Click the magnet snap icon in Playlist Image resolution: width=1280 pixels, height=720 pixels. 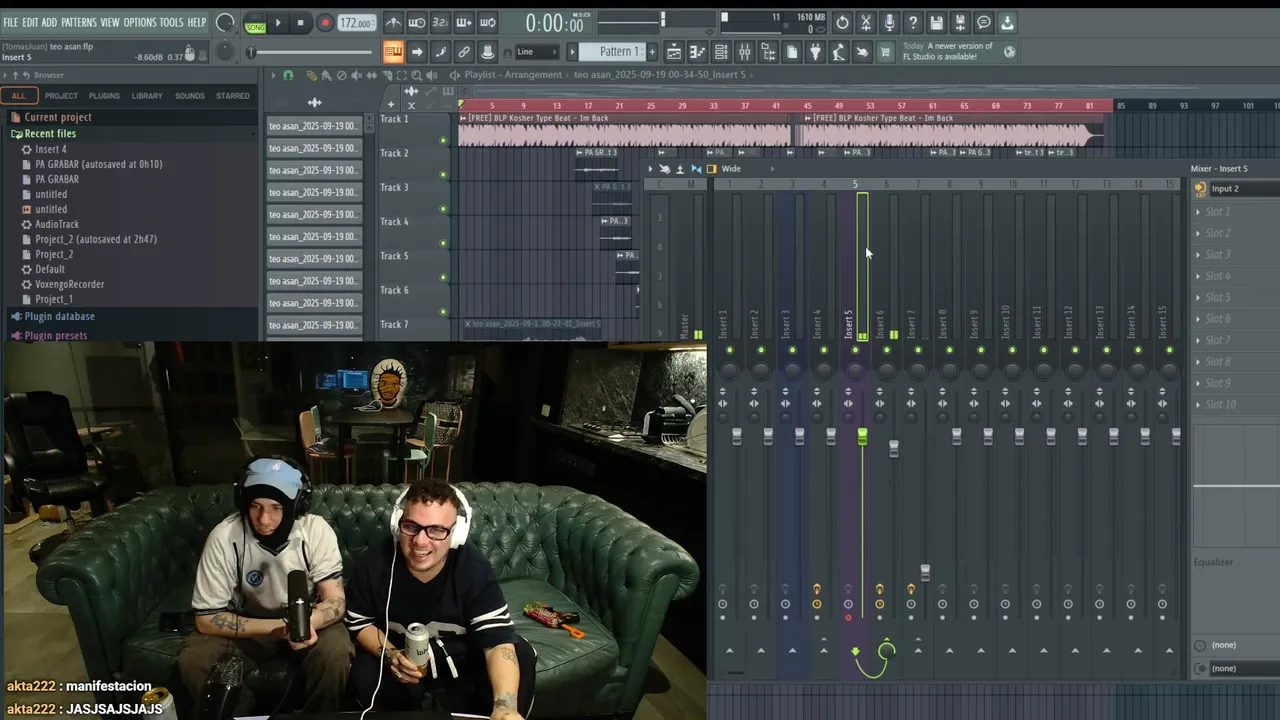click(289, 75)
